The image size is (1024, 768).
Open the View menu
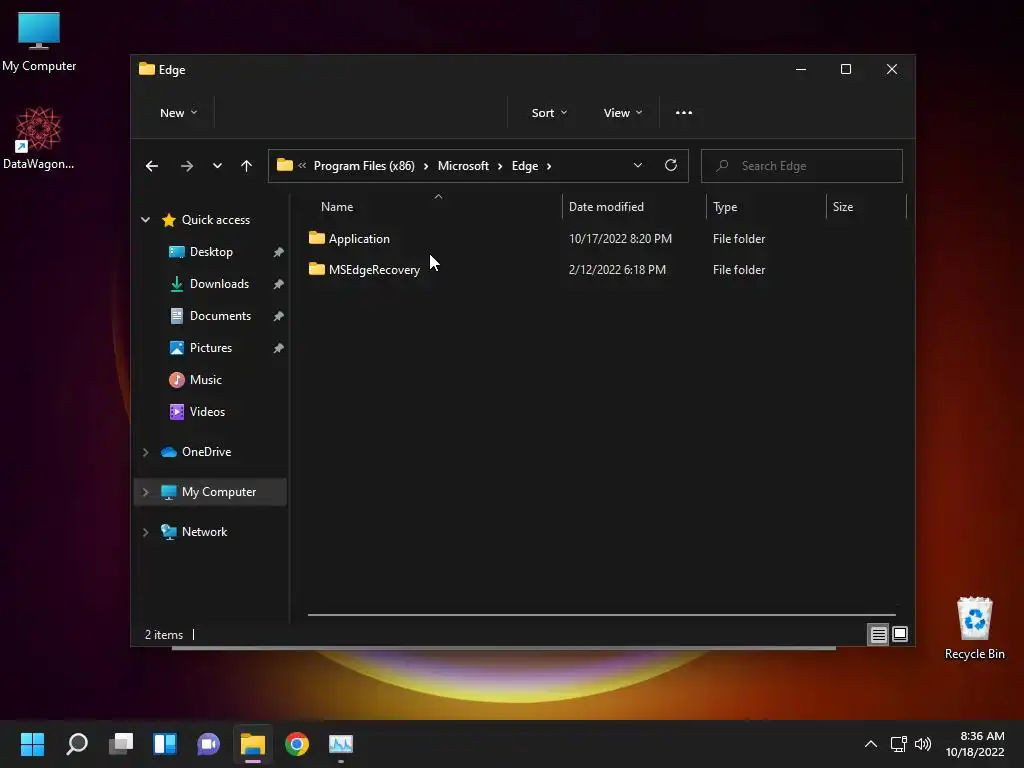point(622,113)
